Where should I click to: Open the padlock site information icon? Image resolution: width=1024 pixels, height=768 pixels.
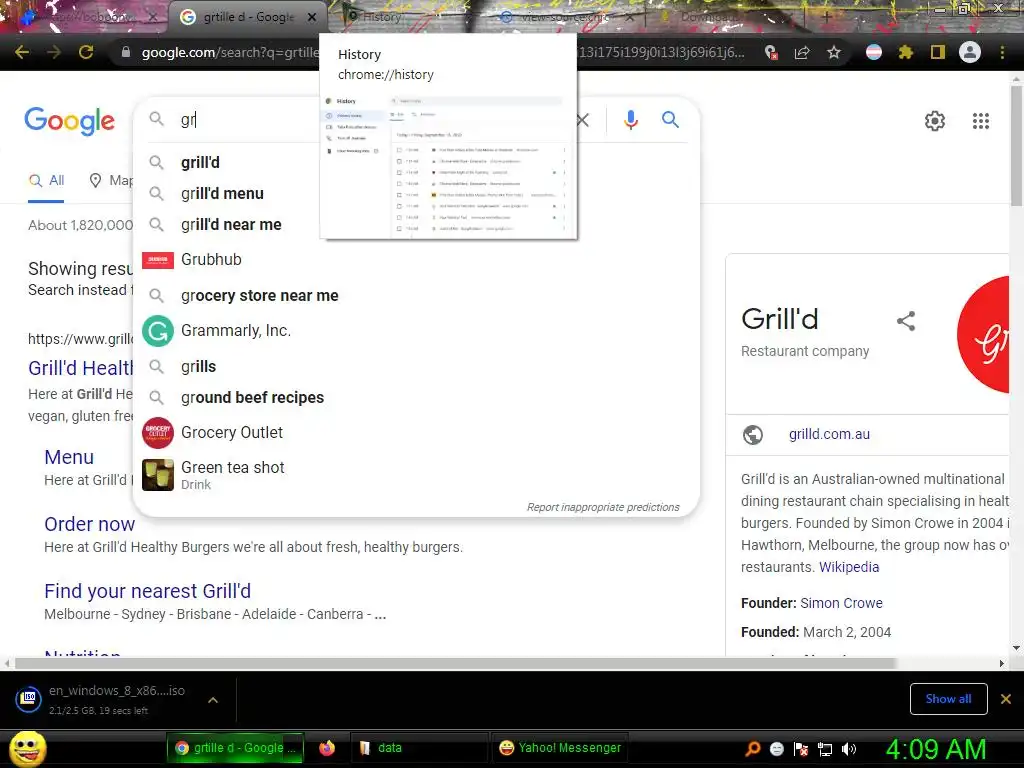(x=125, y=52)
